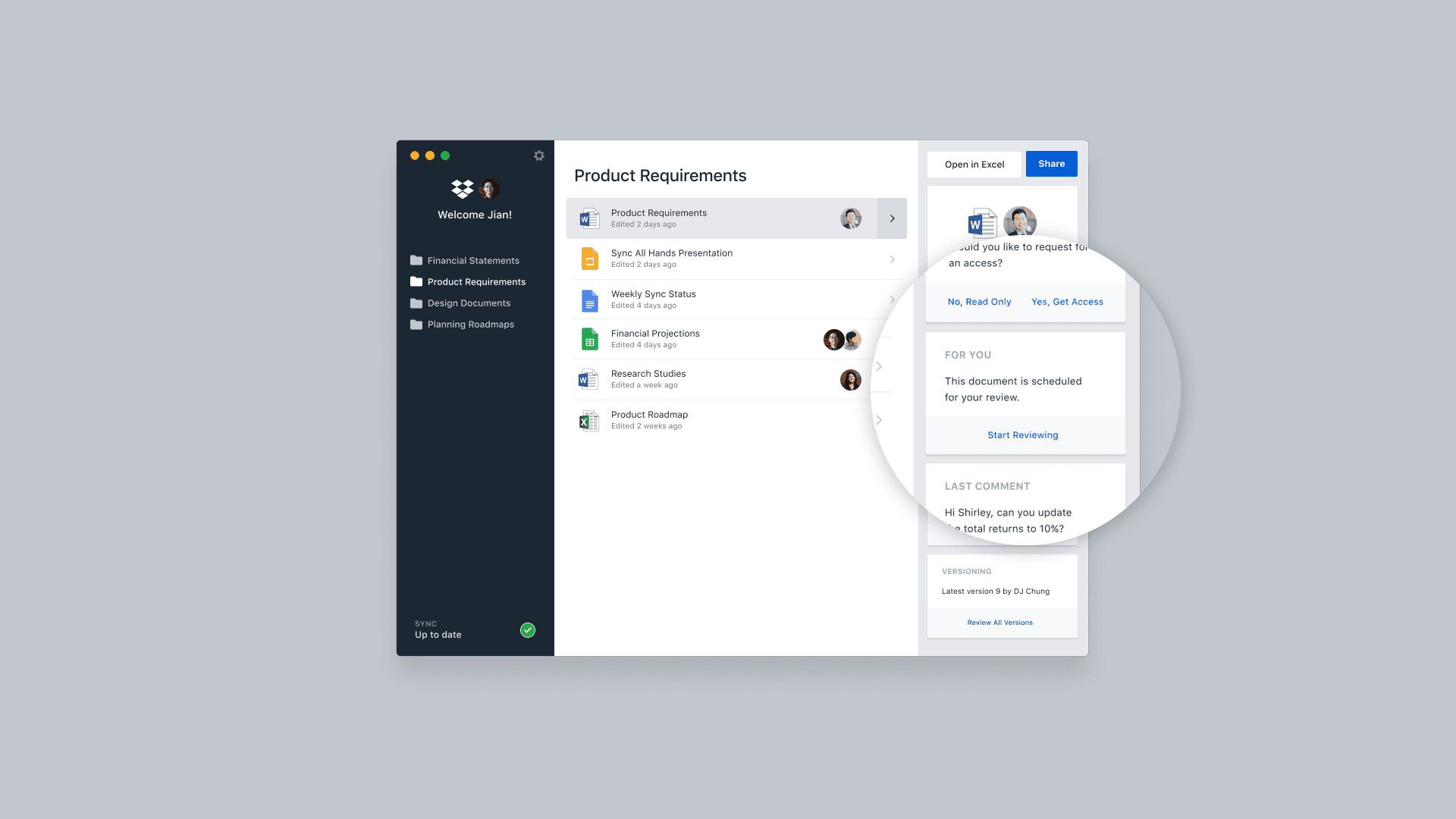Click the sync status checkmark icon
Viewport: 1456px width, 819px height.
pos(527,629)
